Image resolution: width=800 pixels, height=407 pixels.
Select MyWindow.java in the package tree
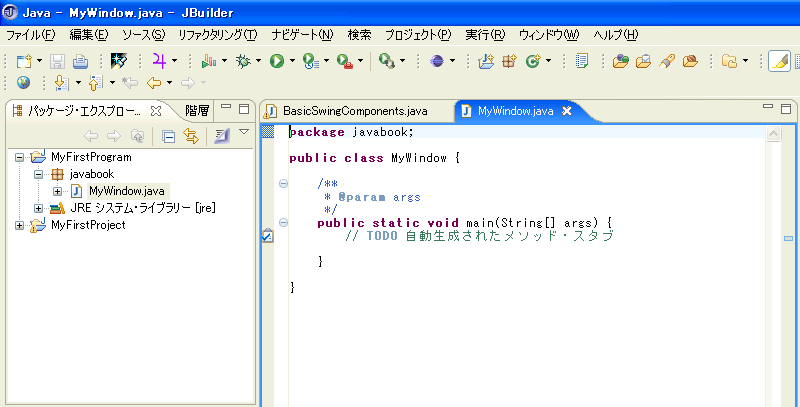click(x=126, y=191)
